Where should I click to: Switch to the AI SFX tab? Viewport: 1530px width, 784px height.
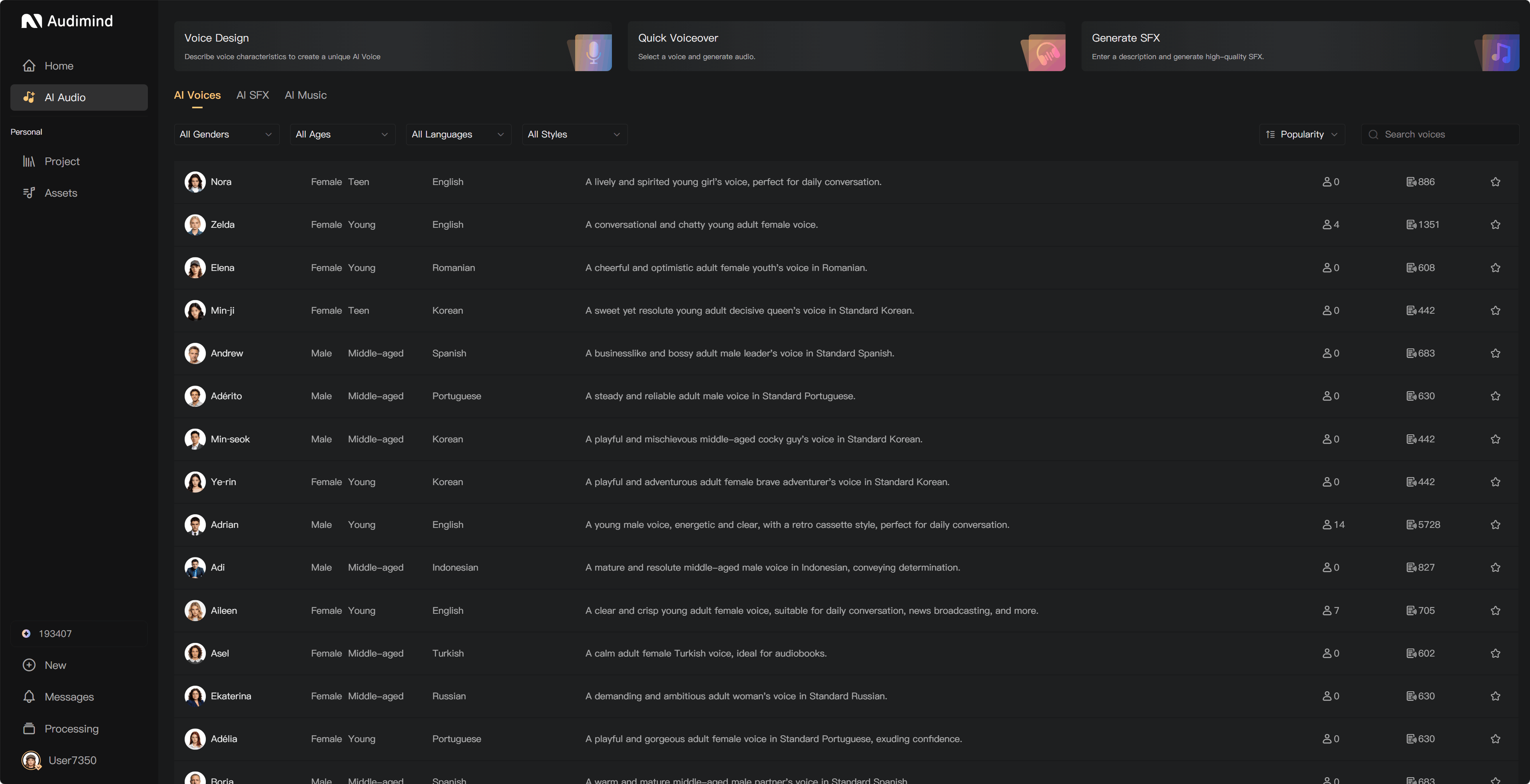tap(253, 95)
